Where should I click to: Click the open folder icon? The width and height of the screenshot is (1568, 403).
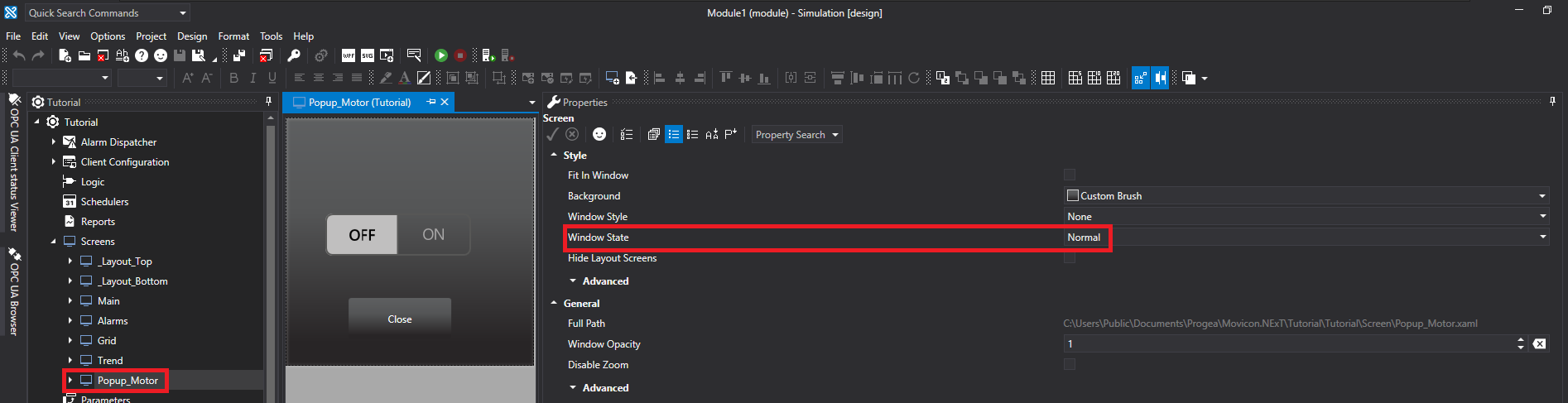(84, 55)
